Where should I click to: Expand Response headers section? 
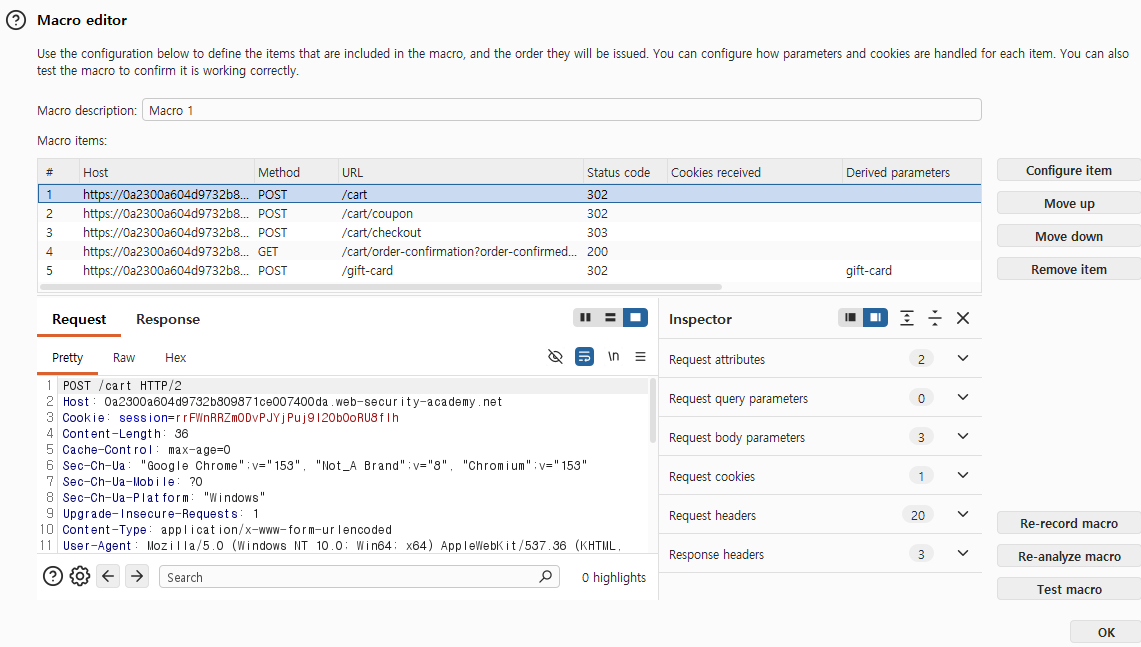click(x=963, y=553)
